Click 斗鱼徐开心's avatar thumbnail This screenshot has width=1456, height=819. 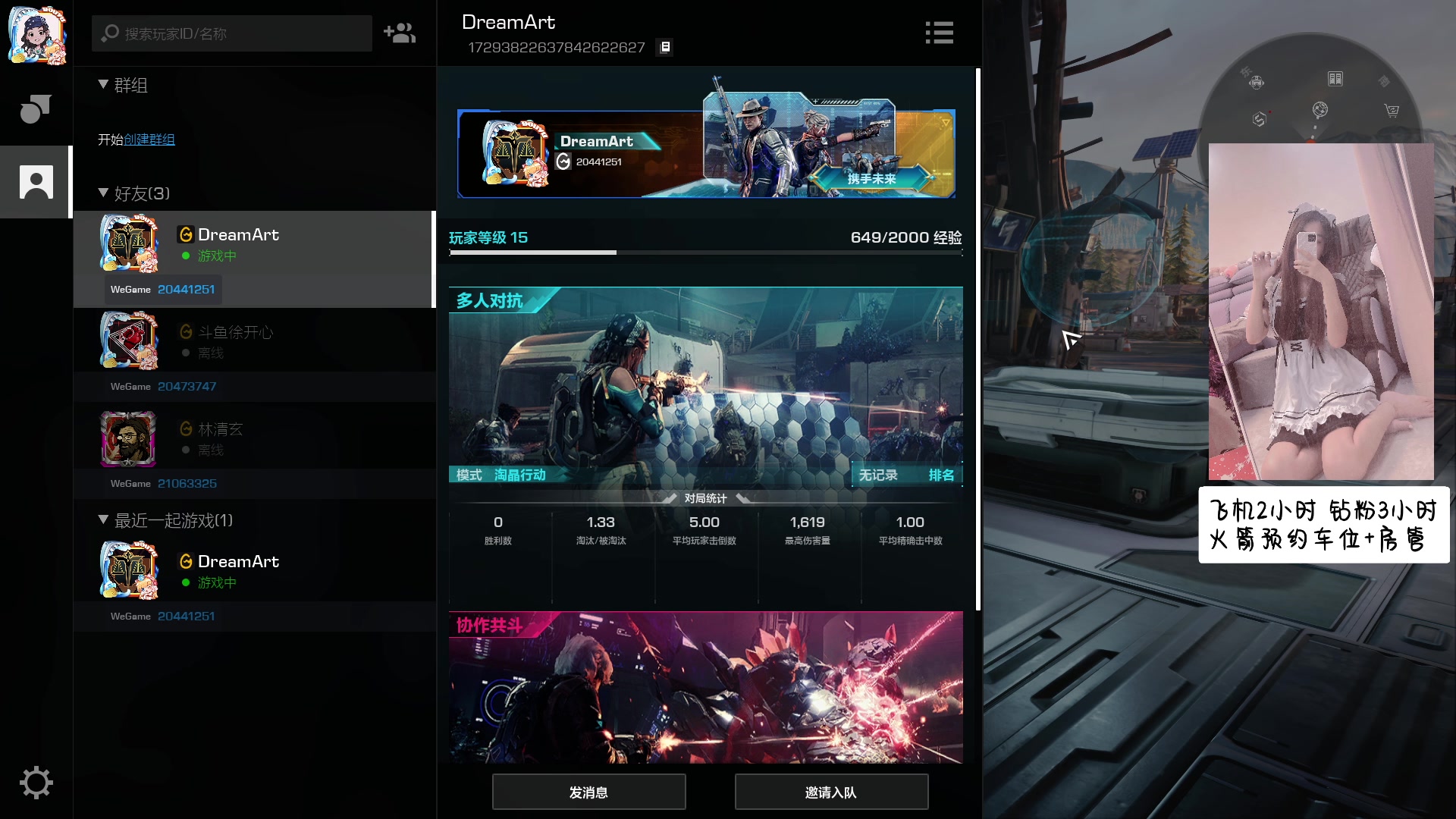pos(129,340)
